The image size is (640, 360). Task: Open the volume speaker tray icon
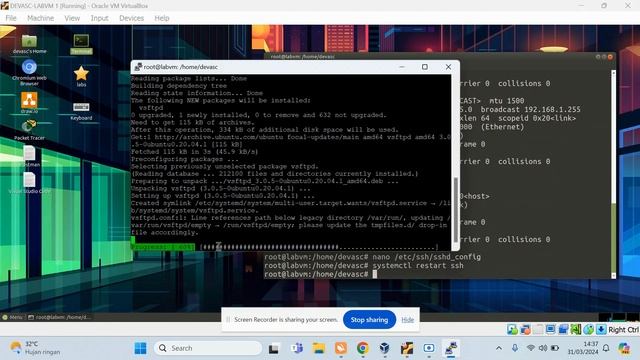pos(542,348)
